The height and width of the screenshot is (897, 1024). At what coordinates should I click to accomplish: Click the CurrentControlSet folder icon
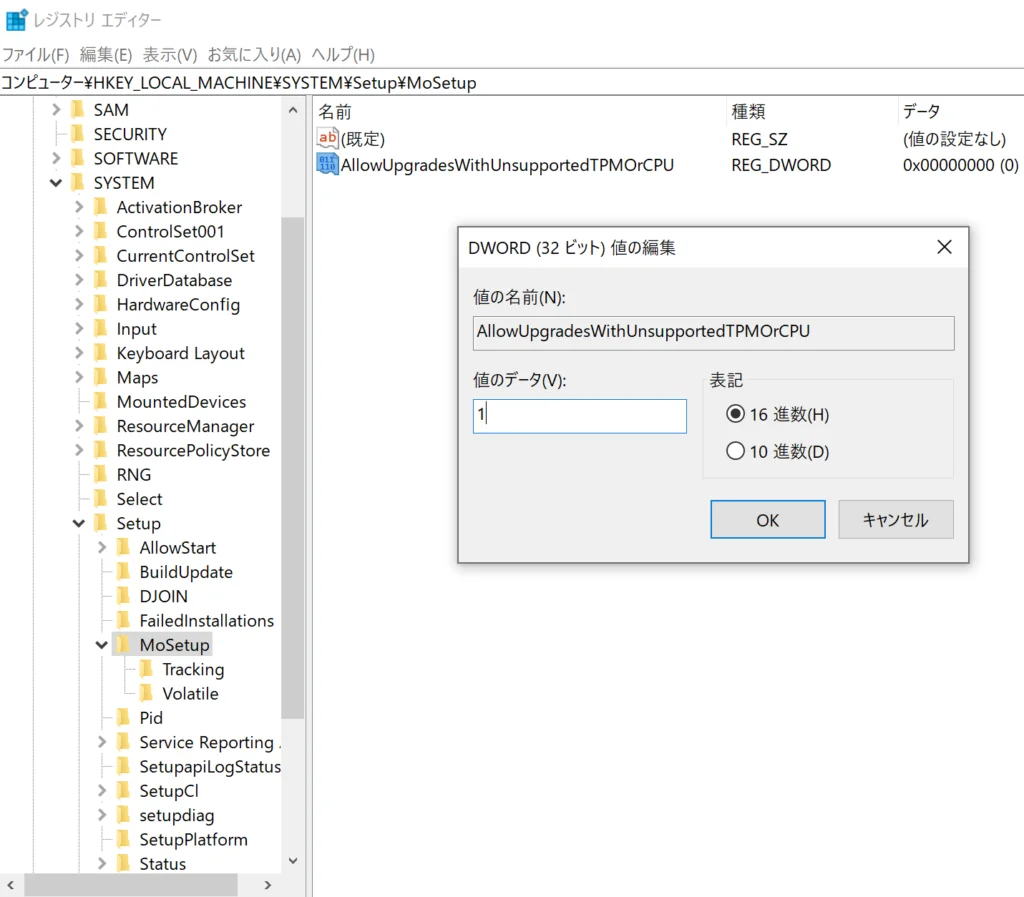coord(100,256)
